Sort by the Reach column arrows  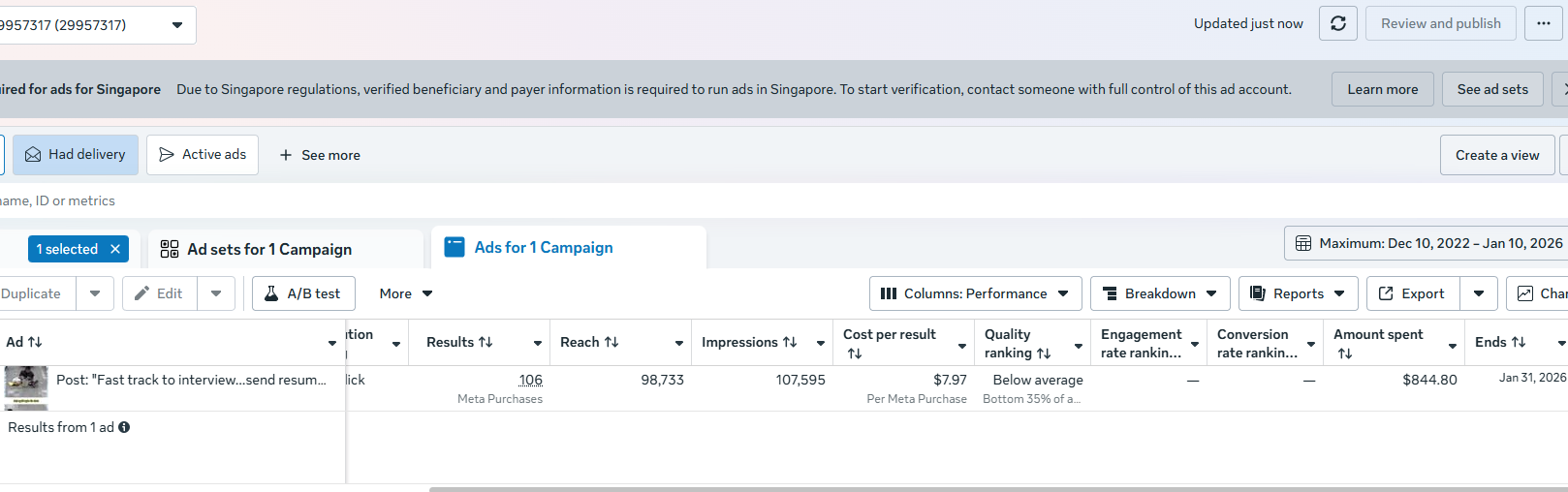612,342
